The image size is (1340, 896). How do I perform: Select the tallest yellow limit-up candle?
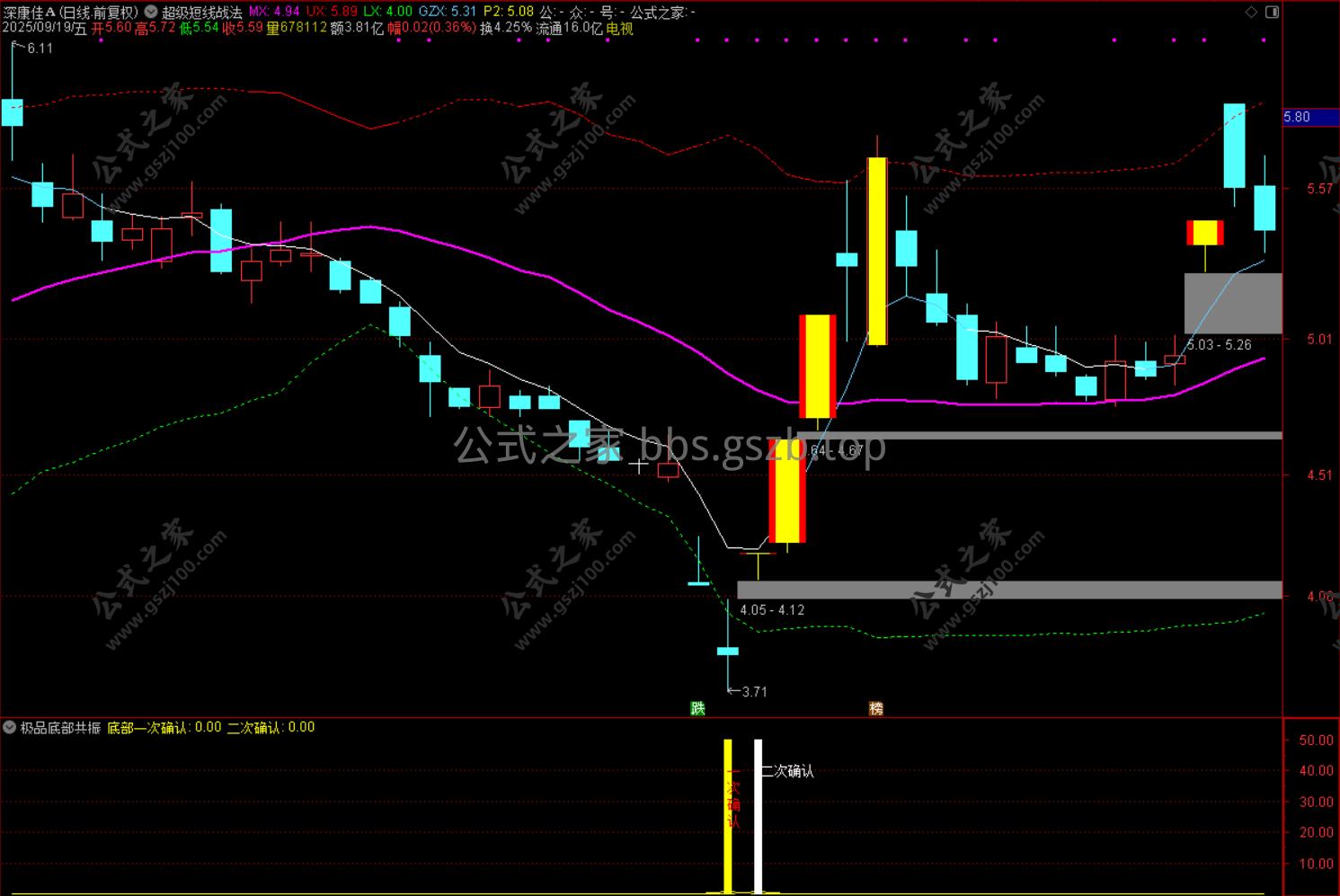pyautogui.click(x=877, y=251)
